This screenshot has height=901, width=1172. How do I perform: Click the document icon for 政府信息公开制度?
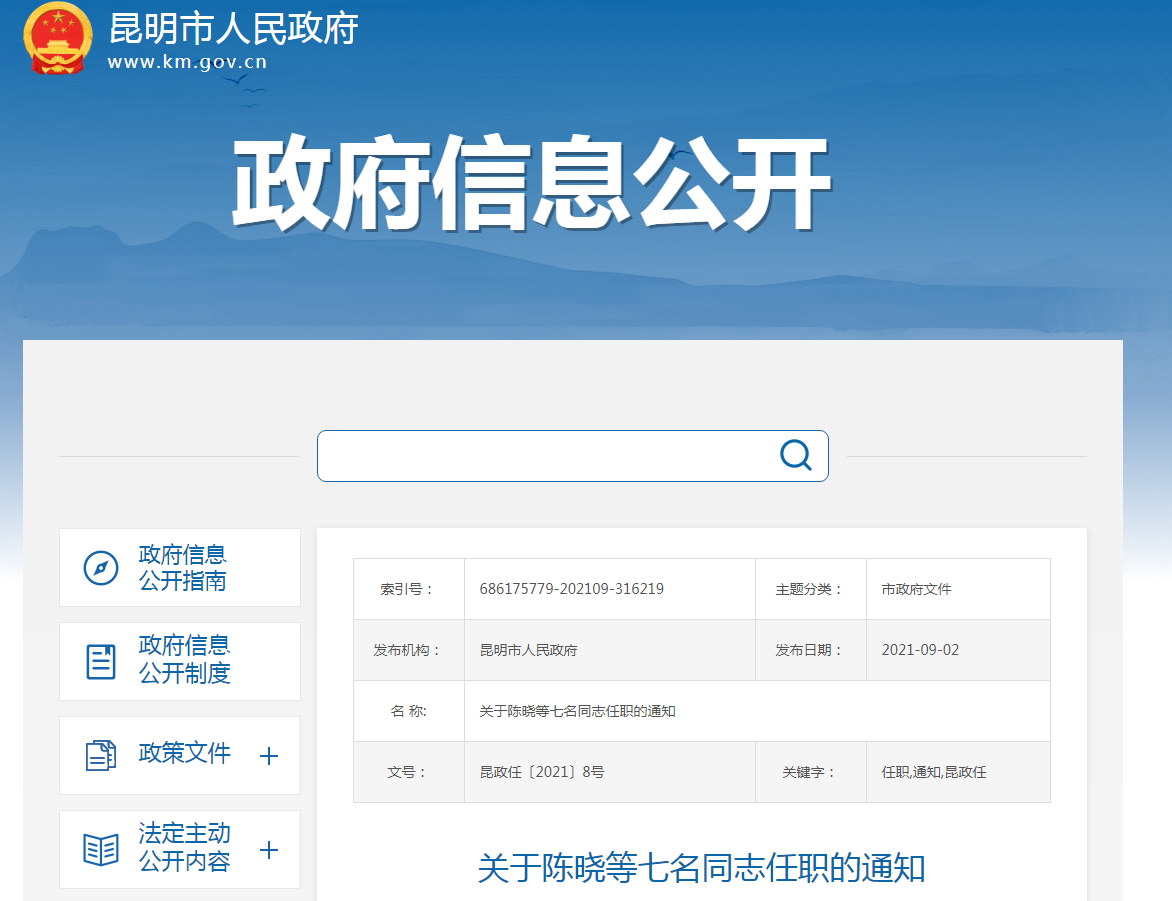click(x=100, y=661)
